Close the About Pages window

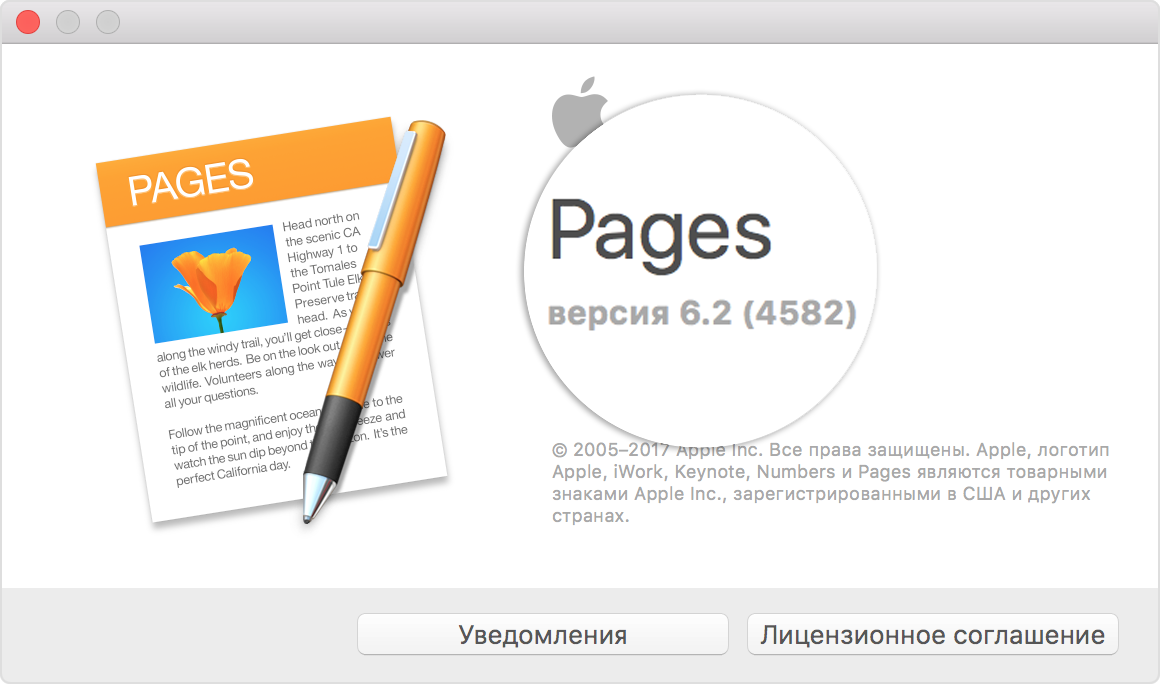(x=28, y=22)
